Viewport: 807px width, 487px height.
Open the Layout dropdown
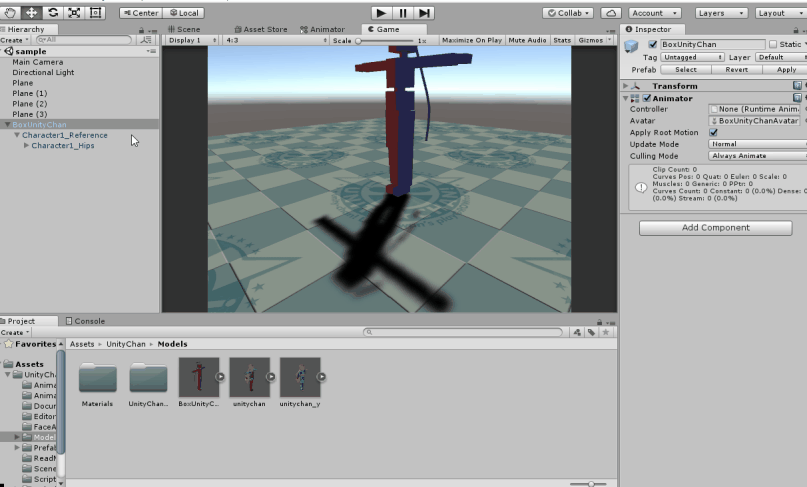point(780,13)
